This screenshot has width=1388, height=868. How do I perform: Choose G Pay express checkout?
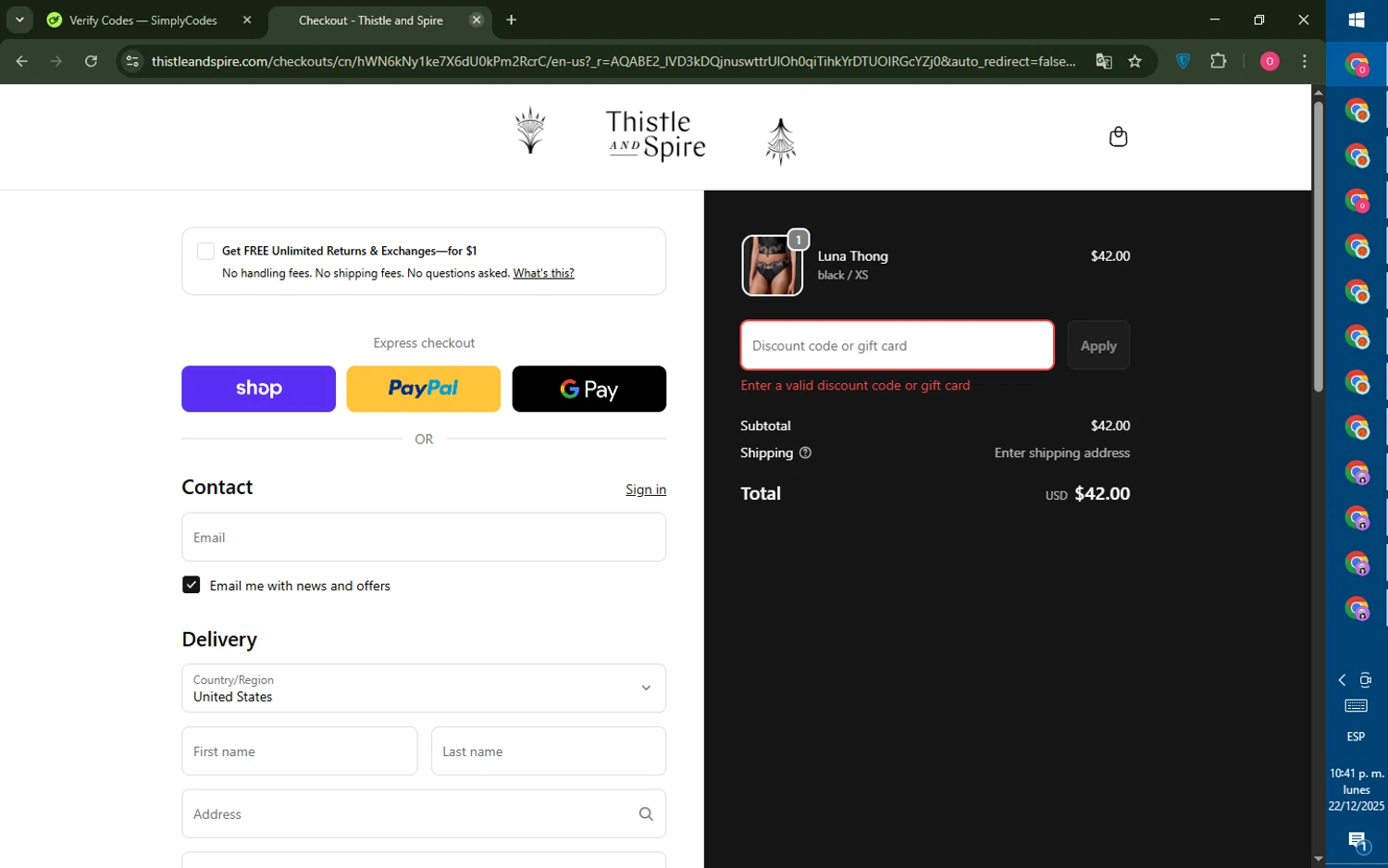coord(589,389)
